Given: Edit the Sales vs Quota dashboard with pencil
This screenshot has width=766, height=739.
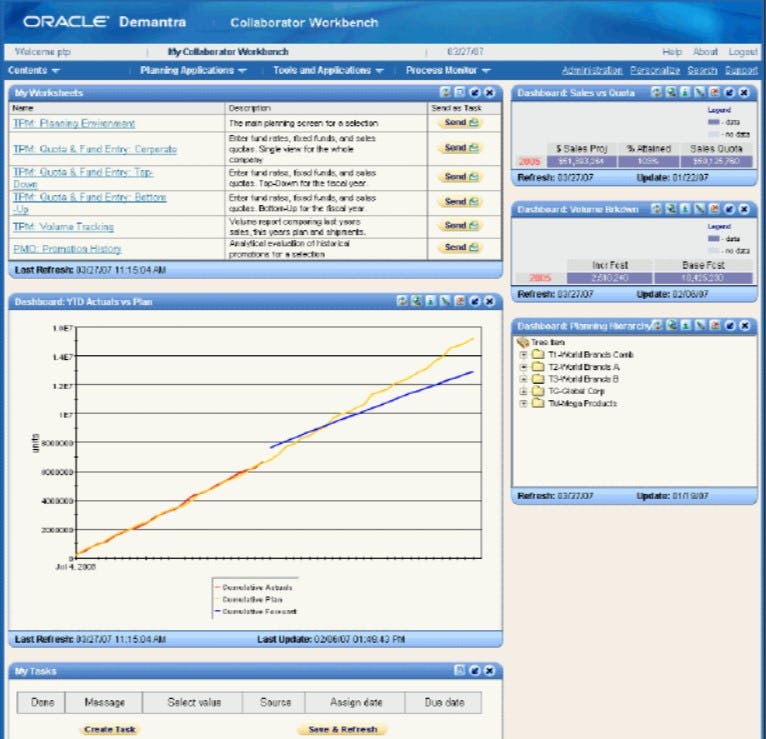Looking at the screenshot, I should click(700, 92).
